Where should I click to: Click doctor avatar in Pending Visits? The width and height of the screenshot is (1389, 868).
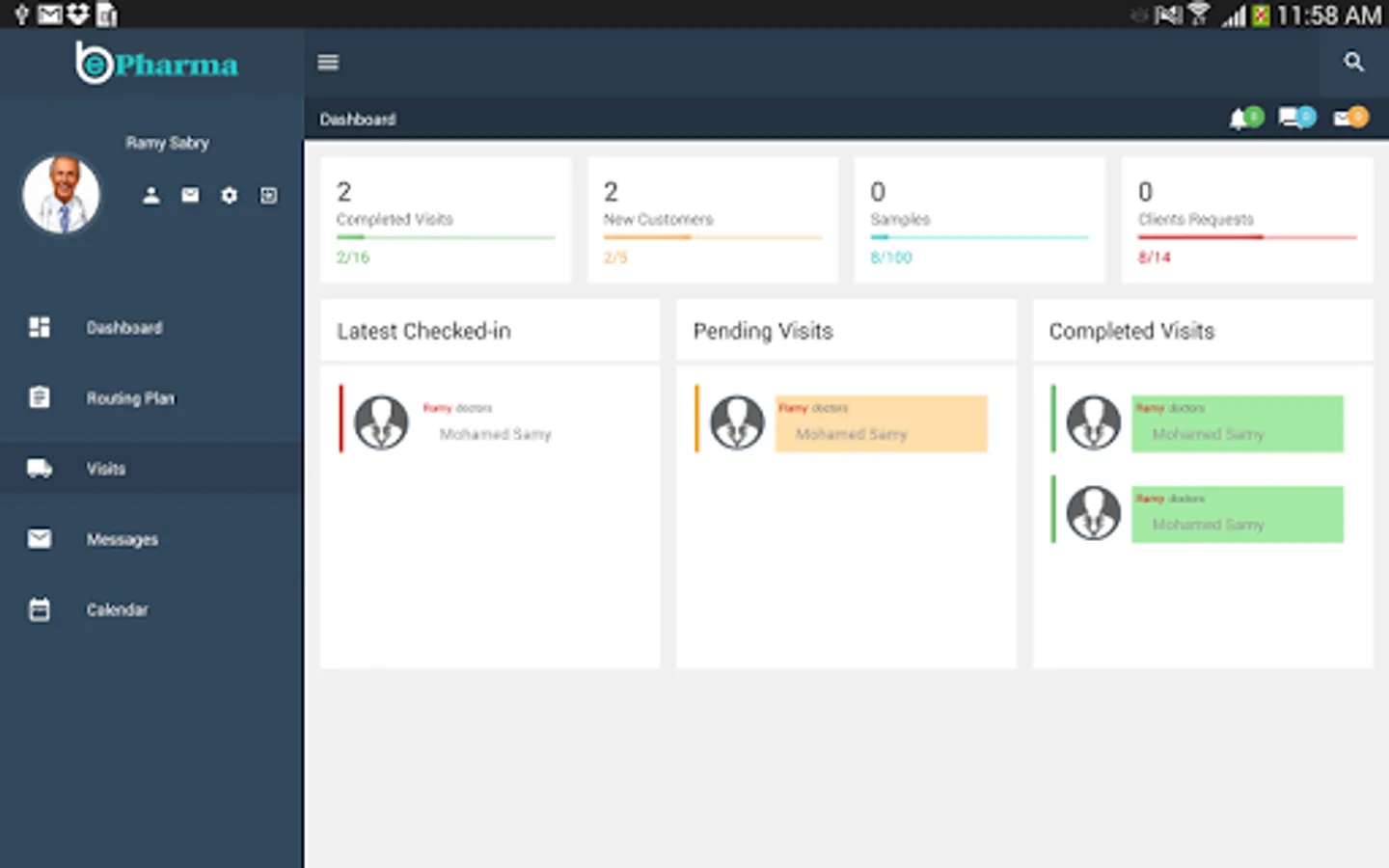point(737,422)
